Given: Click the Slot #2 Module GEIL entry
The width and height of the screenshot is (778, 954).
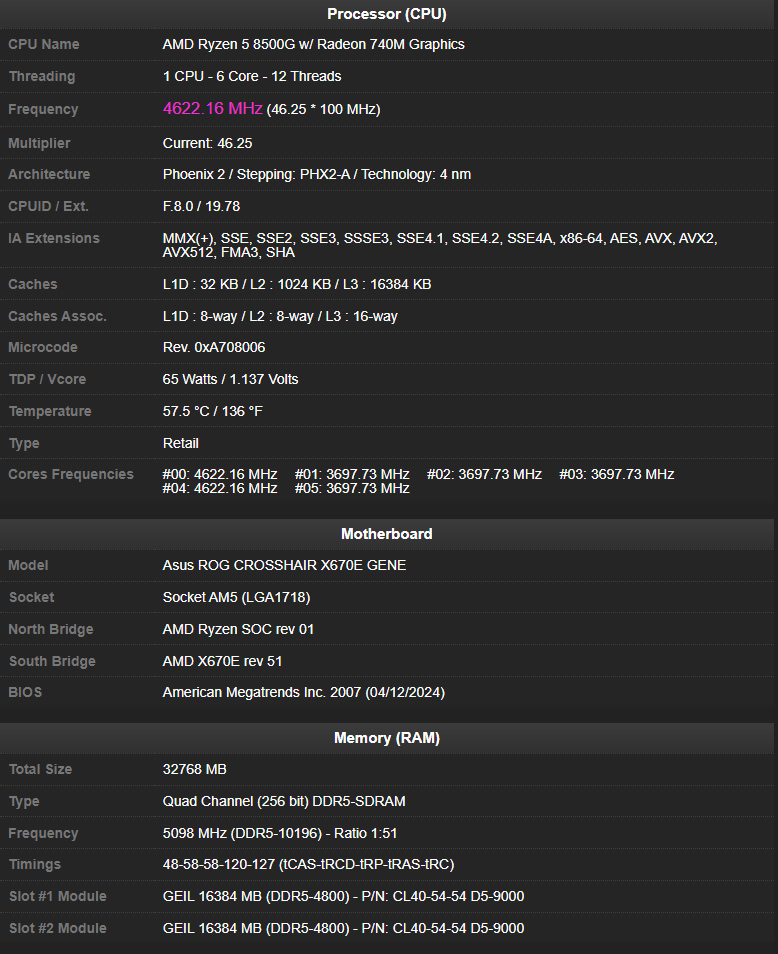Looking at the screenshot, I should 343,928.
